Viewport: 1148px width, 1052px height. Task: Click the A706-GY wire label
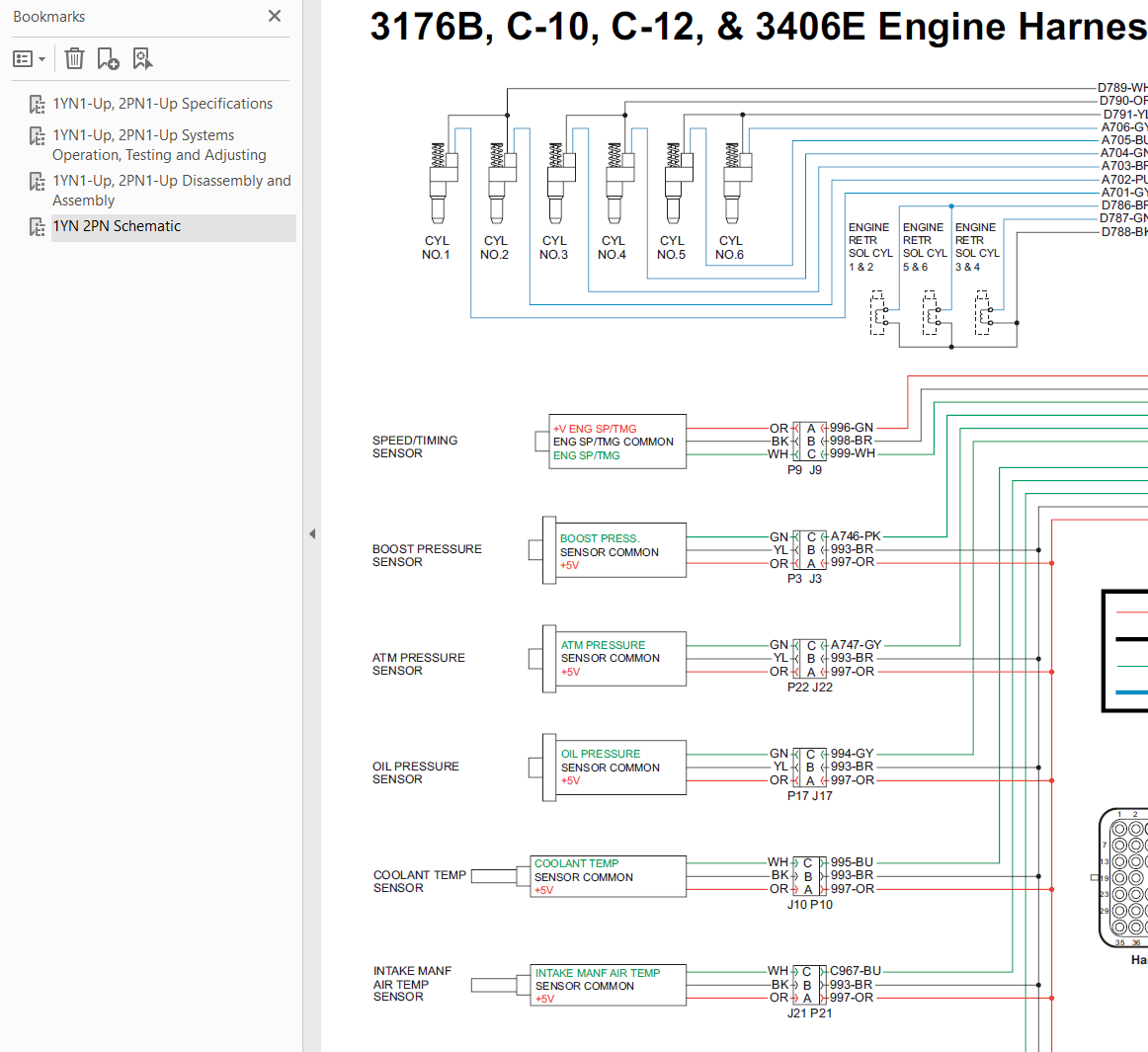pyautogui.click(x=1124, y=127)
